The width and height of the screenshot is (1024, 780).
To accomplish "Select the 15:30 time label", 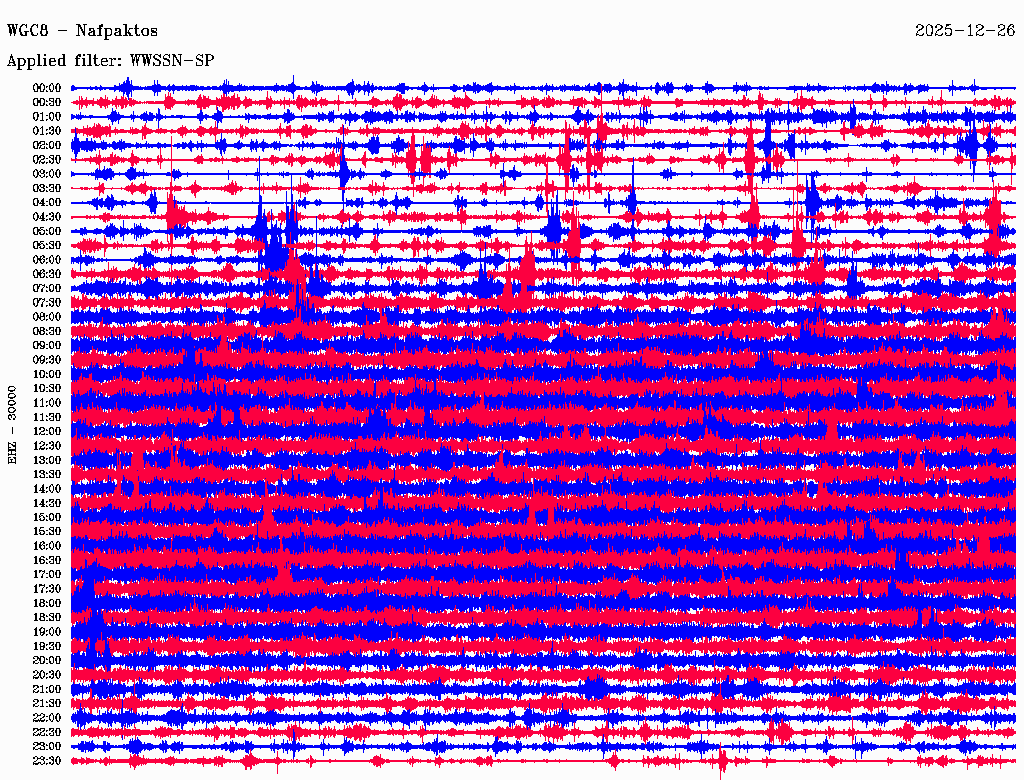I will click(47, 532).
